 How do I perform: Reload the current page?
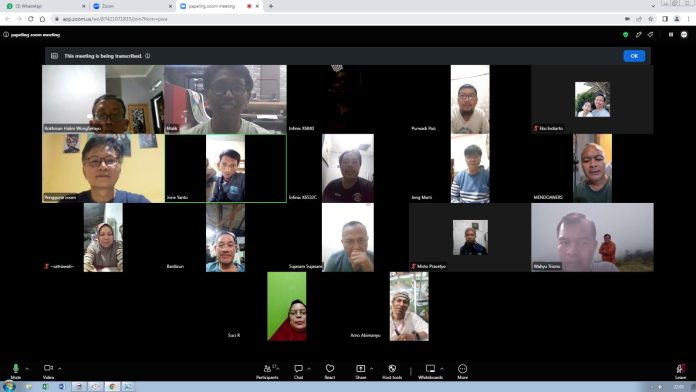pyautogui.click(x=31, y=19)
